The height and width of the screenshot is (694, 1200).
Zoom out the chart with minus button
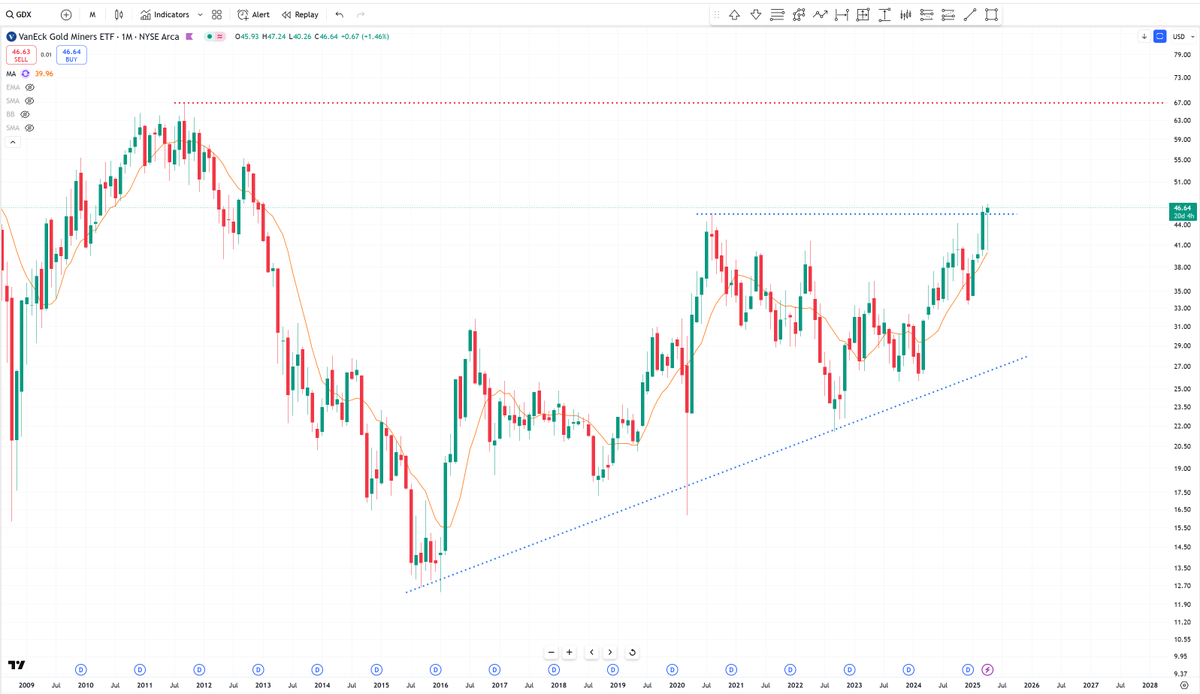[x=551, y=652]
